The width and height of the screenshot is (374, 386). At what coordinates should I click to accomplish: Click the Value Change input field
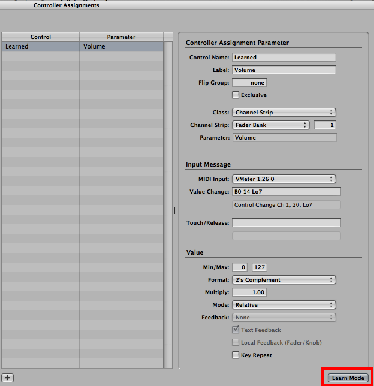click(286, 192)
